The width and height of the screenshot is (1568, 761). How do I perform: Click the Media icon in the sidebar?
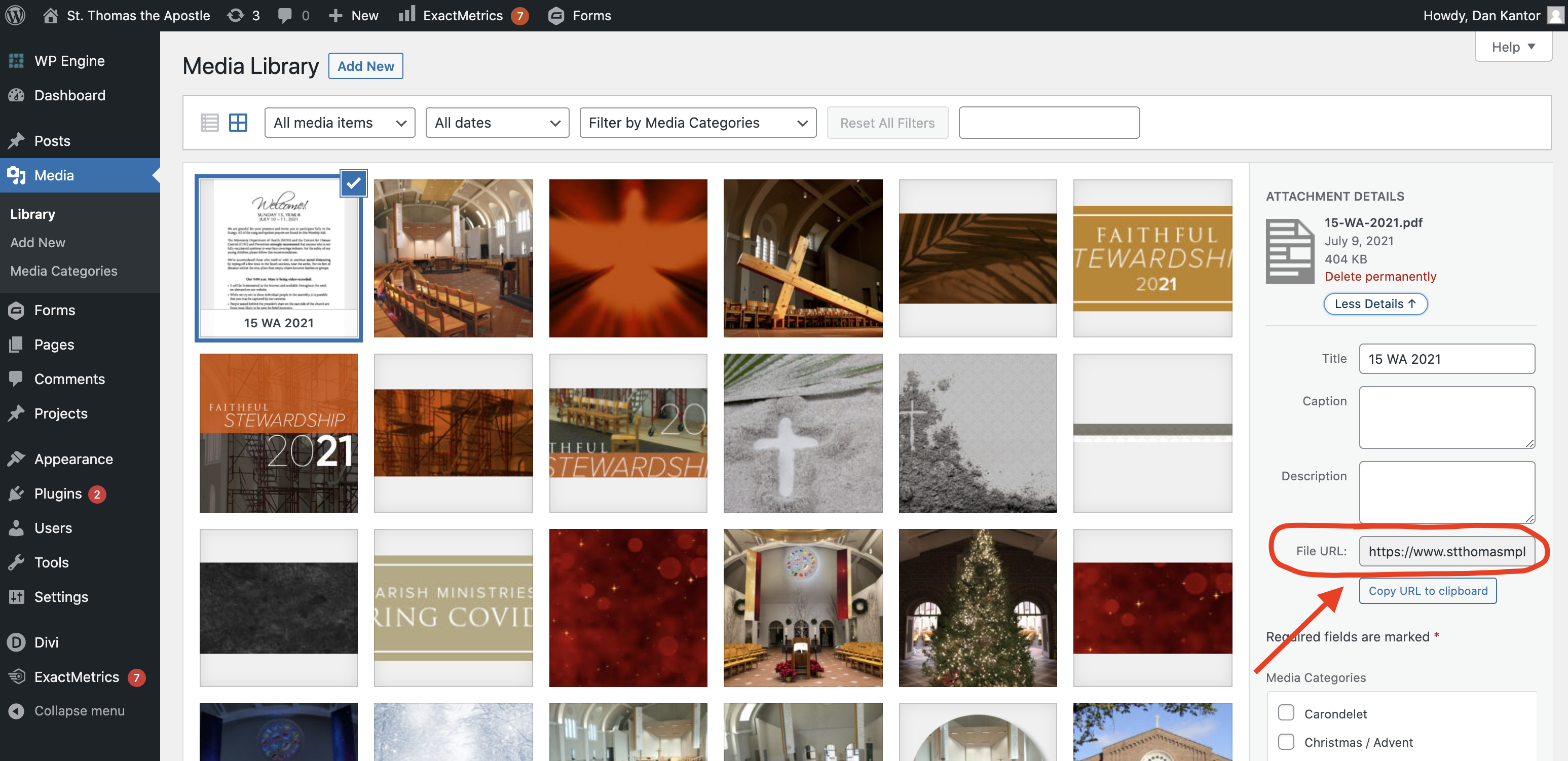click(x=16, y=175)
